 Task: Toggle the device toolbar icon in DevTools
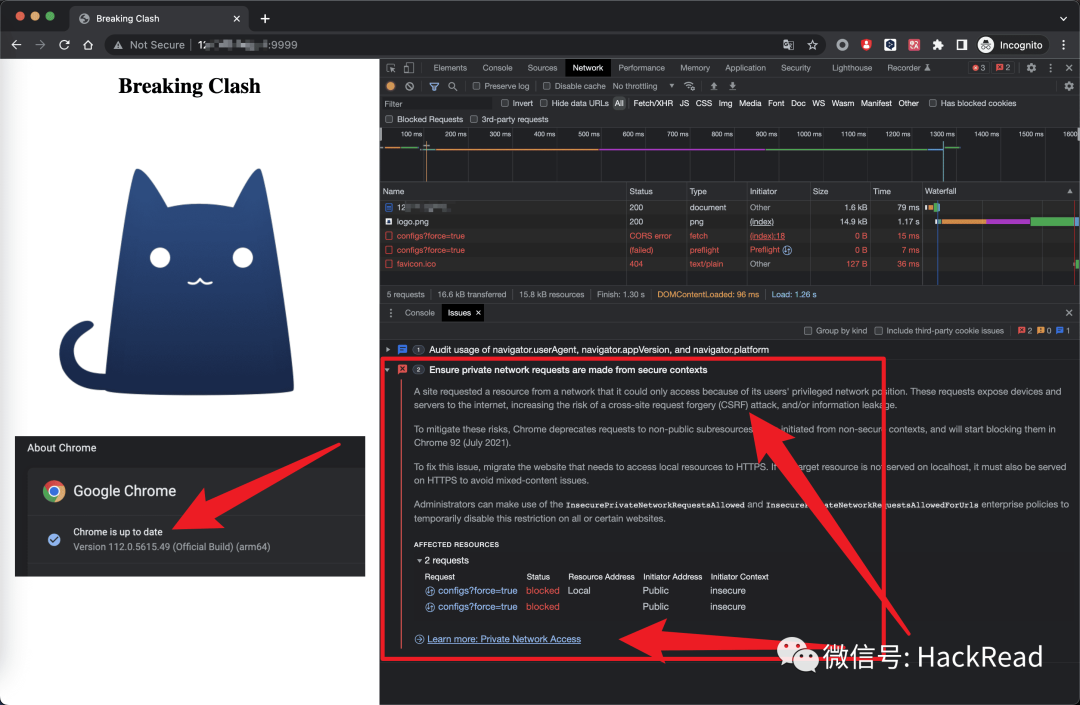click(408, 68)
